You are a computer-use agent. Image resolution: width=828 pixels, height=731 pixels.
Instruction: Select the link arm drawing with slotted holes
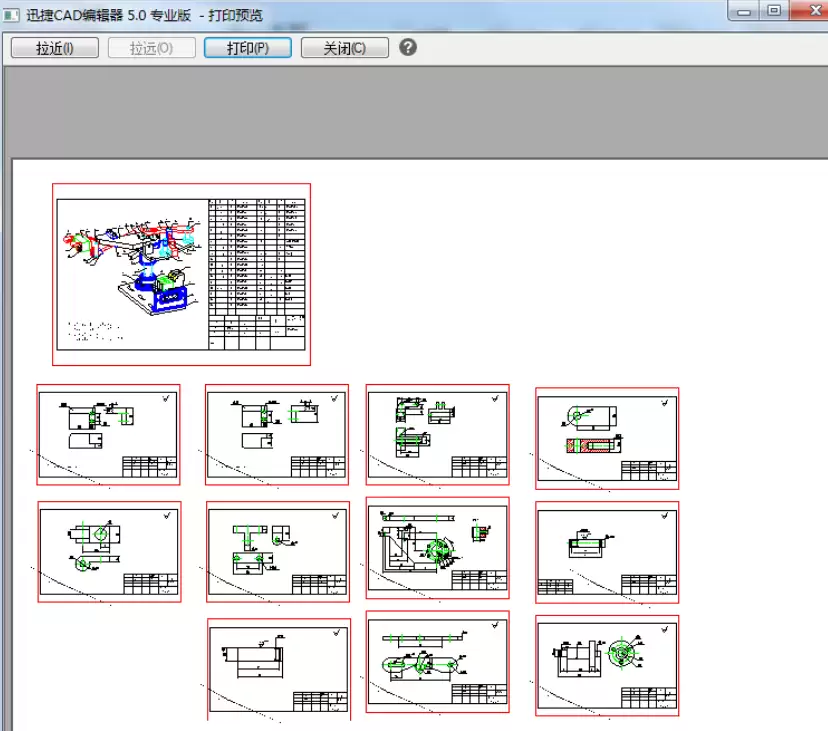[437, 660]
